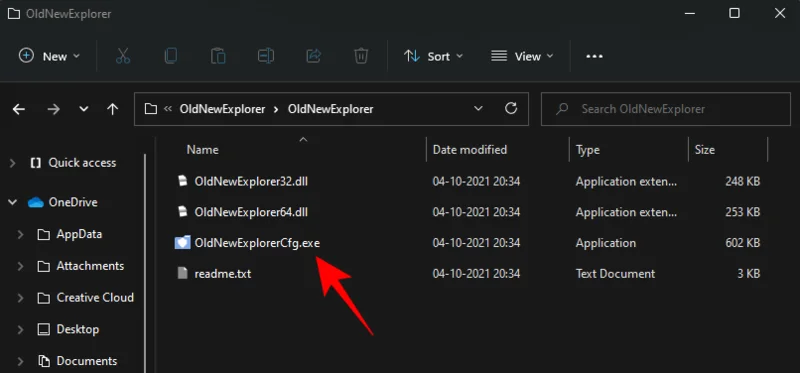Open Documents in the sidebar
This screenshot has width=800, height=373.
click(87, 361)
